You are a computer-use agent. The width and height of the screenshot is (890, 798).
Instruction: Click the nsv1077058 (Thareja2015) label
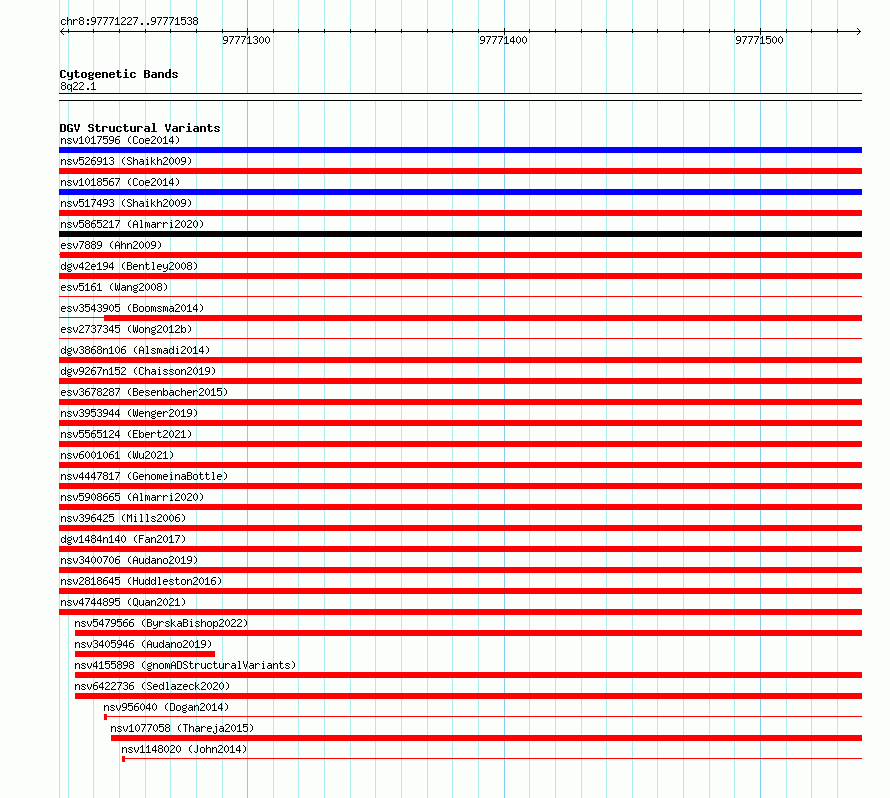pos(182,728)
